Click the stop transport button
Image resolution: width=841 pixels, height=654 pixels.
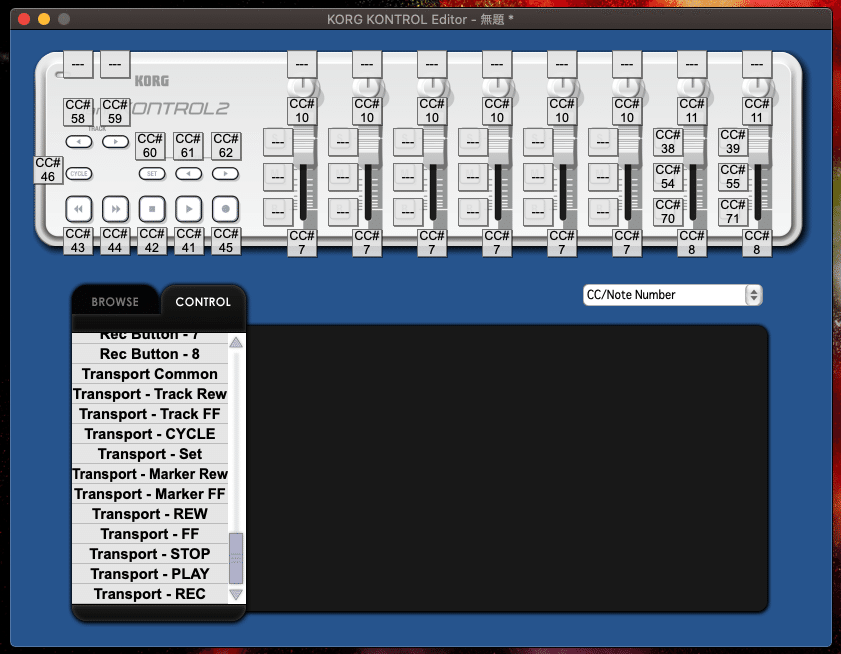click(152, 209)
